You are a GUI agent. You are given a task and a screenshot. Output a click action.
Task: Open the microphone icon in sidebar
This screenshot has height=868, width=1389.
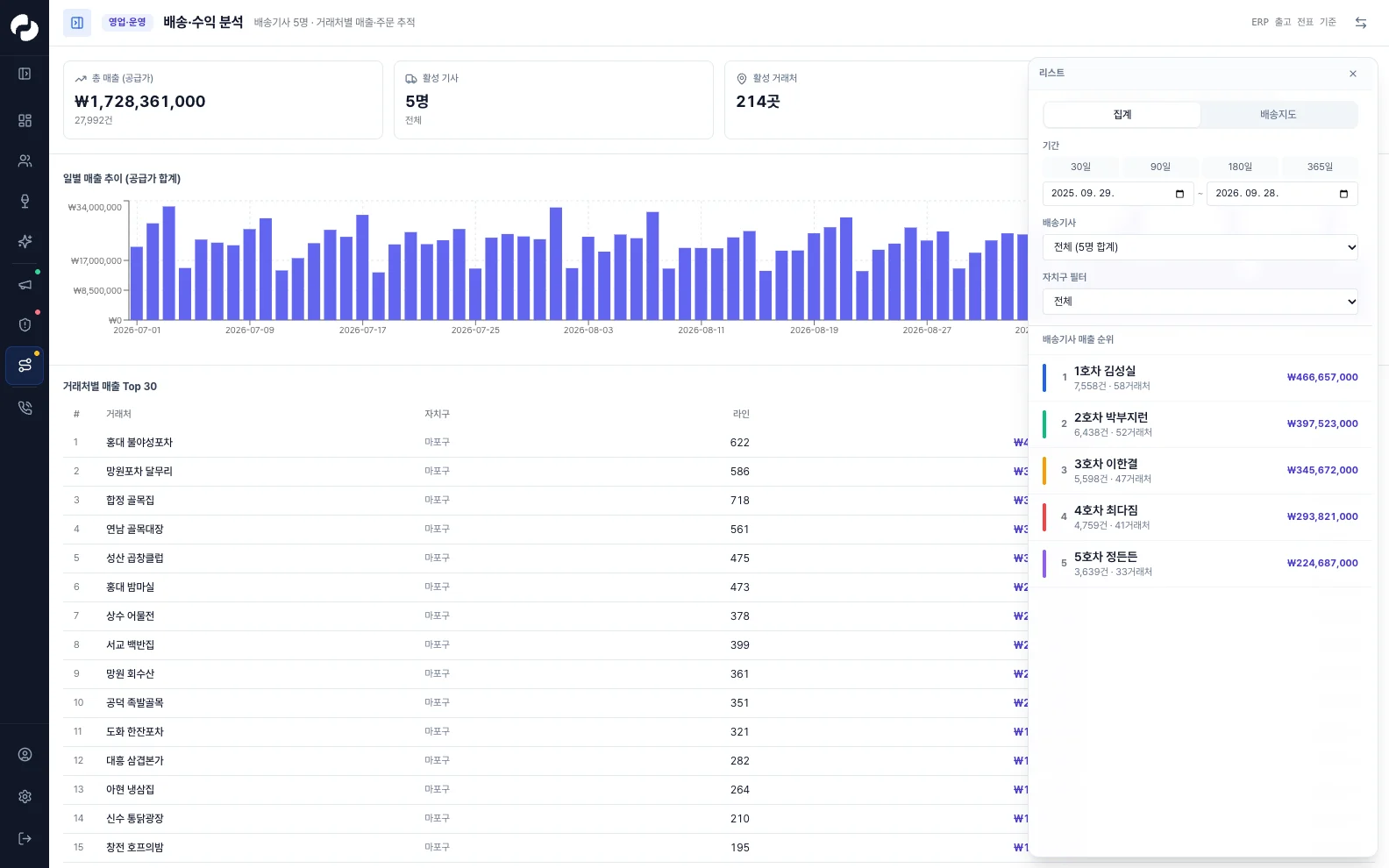pos(25,201)
